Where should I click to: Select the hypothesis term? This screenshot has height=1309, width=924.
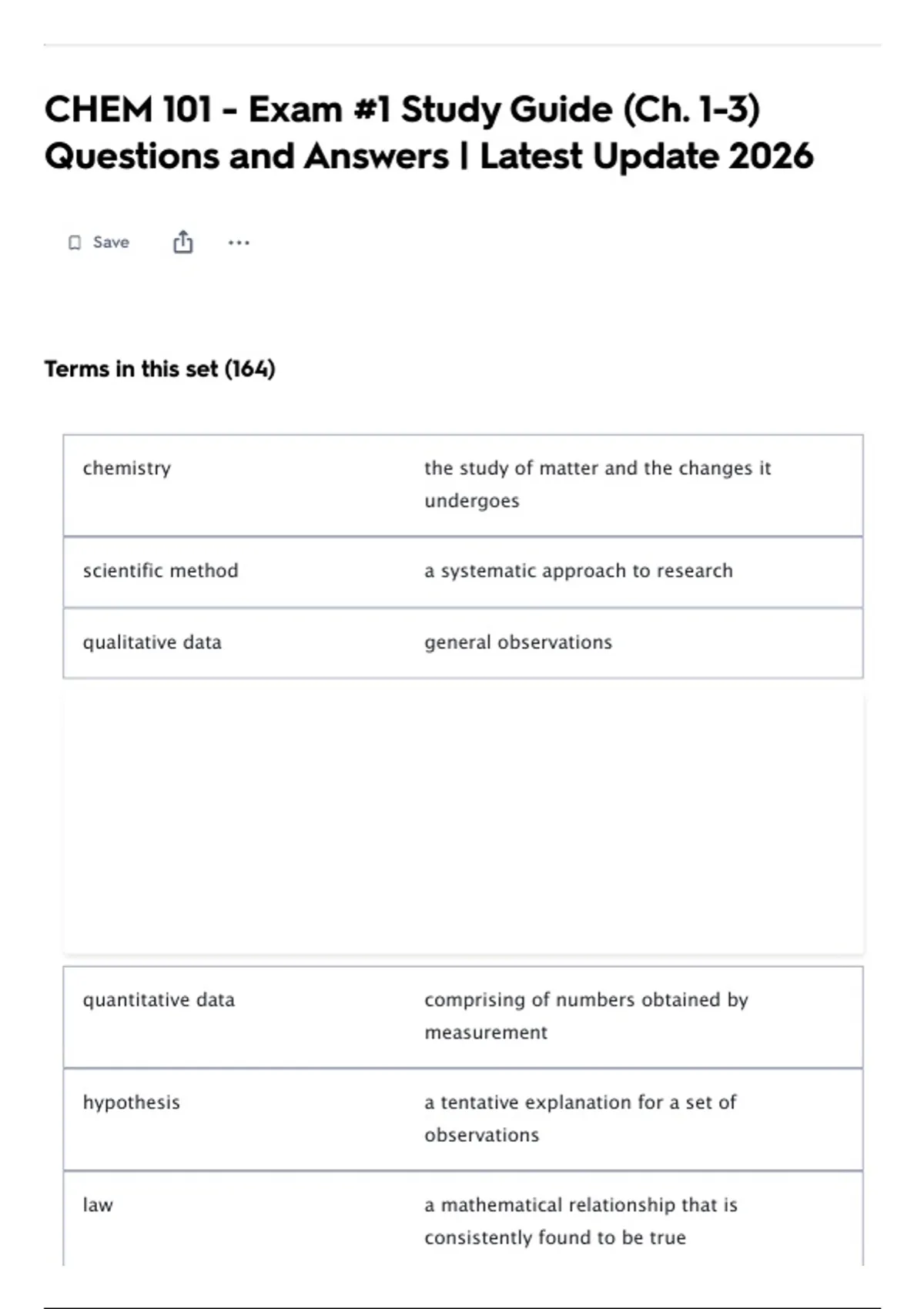[132, 1103]
